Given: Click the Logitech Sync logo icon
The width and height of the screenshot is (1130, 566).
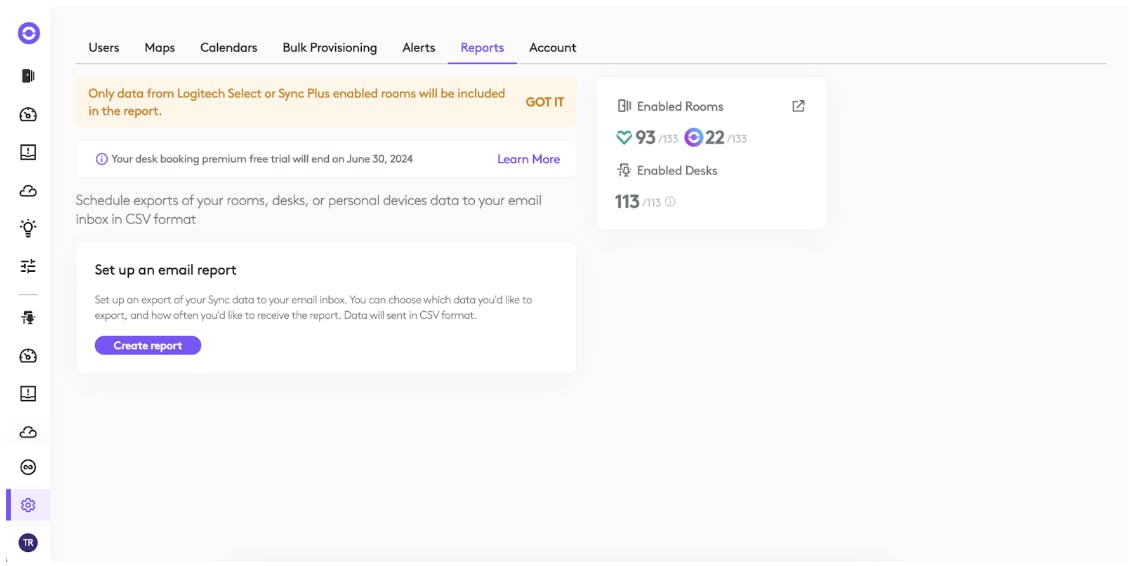Looking at the screenshot, I should coord(28,33).
